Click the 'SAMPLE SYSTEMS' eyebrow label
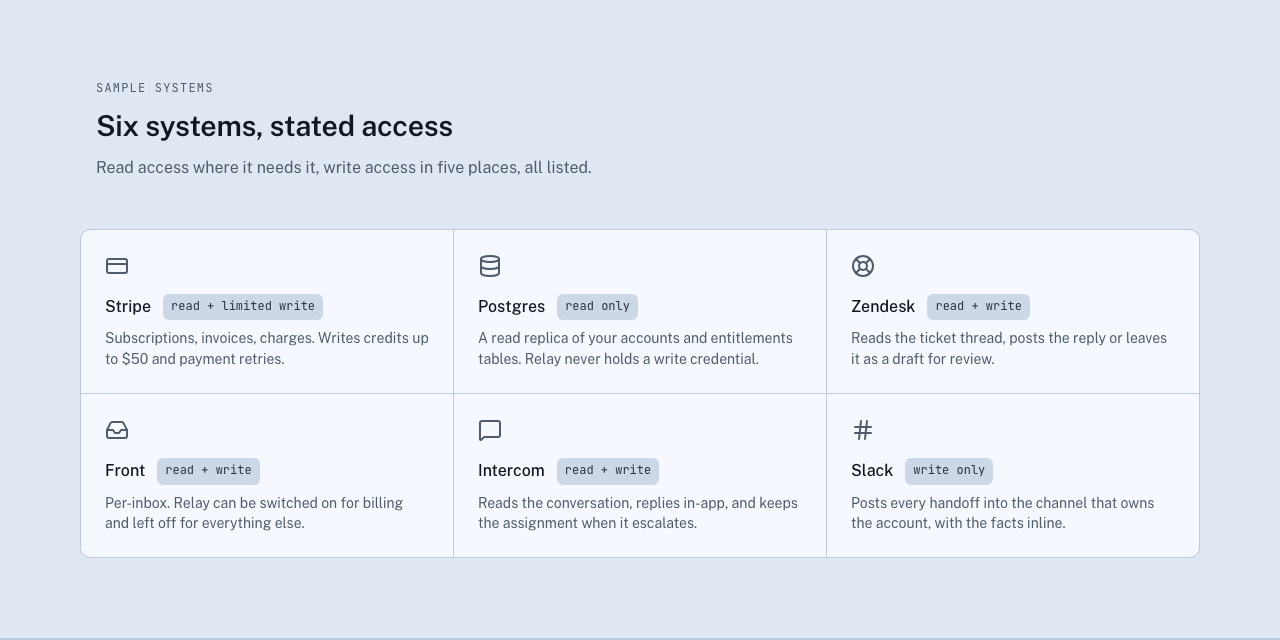This screenshot has height=640, width=1280. click(x=155, y=88)
